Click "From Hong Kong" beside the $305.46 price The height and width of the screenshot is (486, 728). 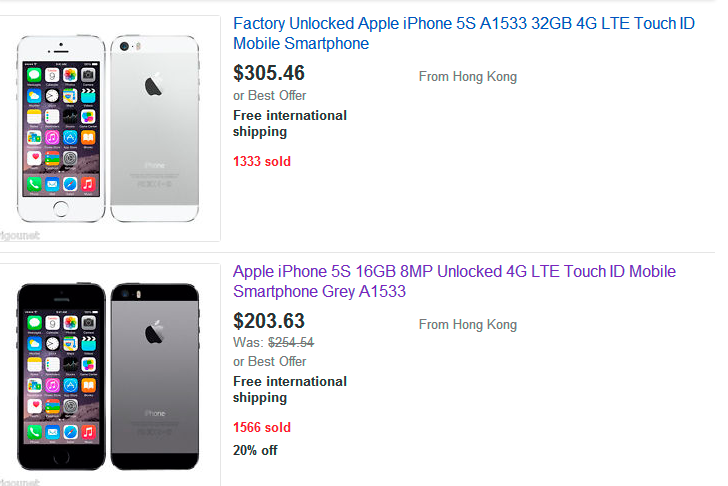click(467, 77)
